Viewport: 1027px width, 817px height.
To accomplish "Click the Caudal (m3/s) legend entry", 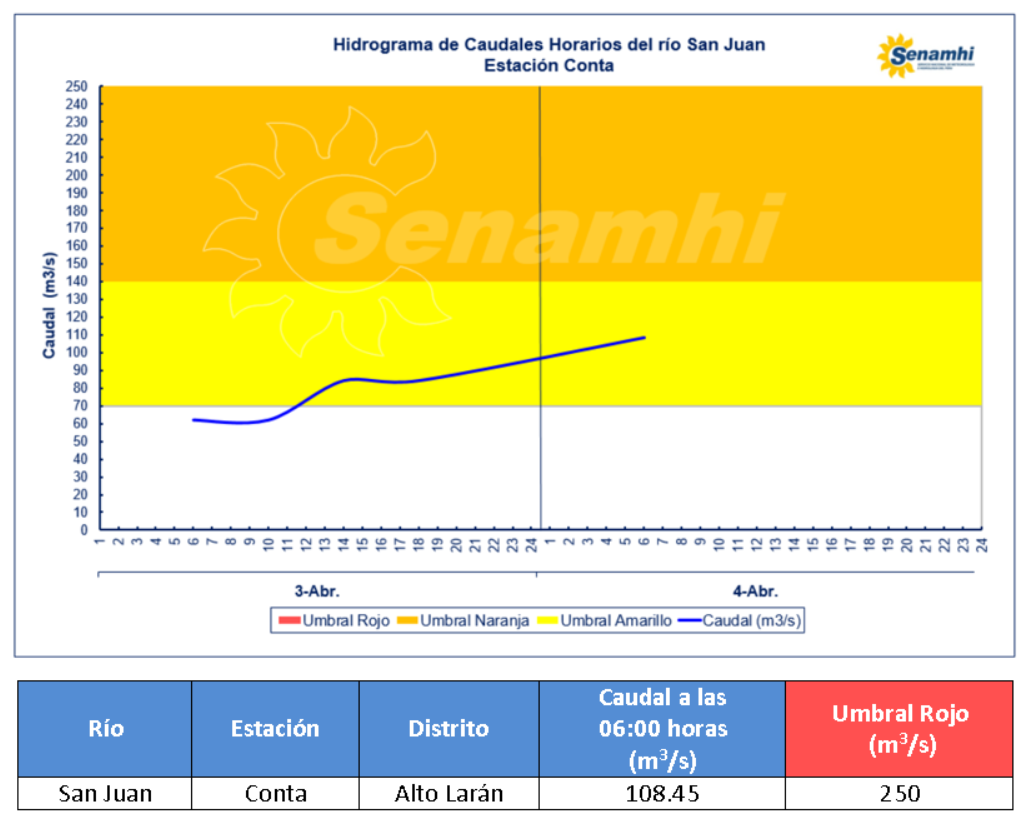I will point(739,620).
